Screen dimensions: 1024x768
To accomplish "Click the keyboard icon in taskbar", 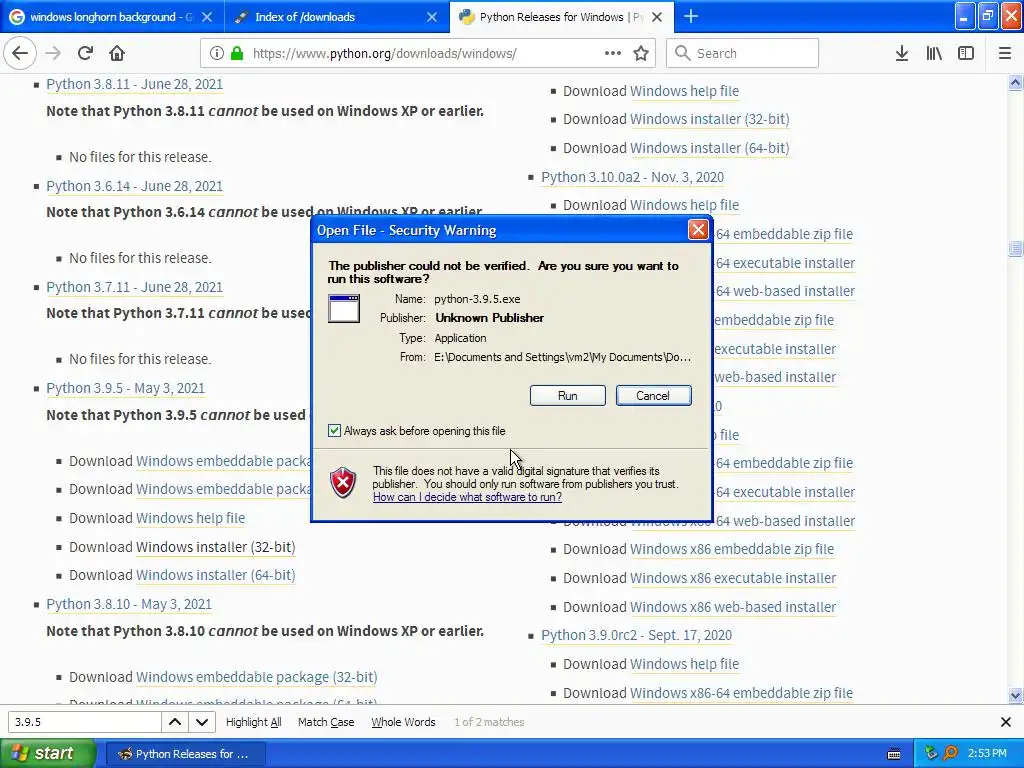I will (894, 754).
